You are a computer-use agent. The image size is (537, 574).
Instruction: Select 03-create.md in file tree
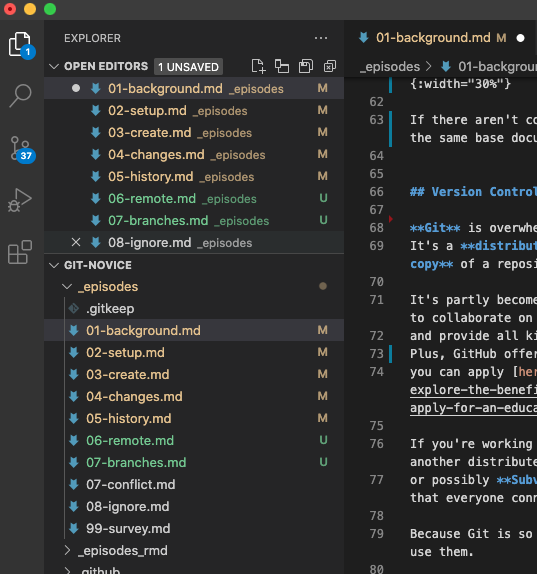pyautogui.click(x=194, y=374)
